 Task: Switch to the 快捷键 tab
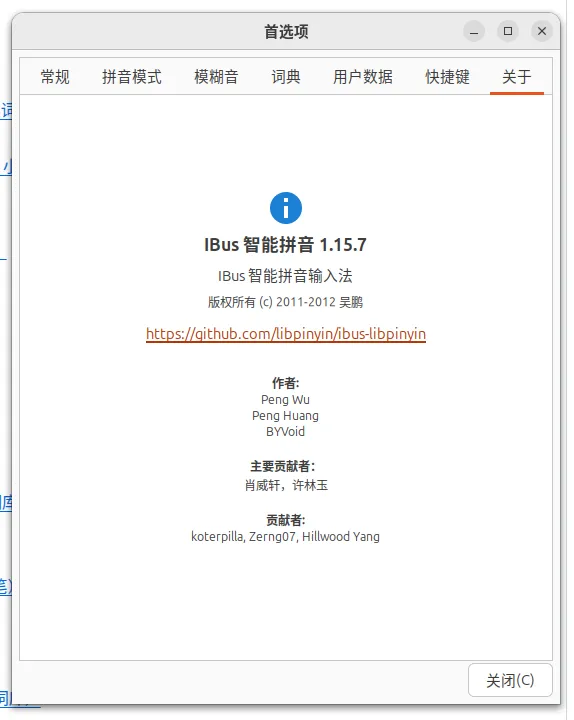[447, 77]
